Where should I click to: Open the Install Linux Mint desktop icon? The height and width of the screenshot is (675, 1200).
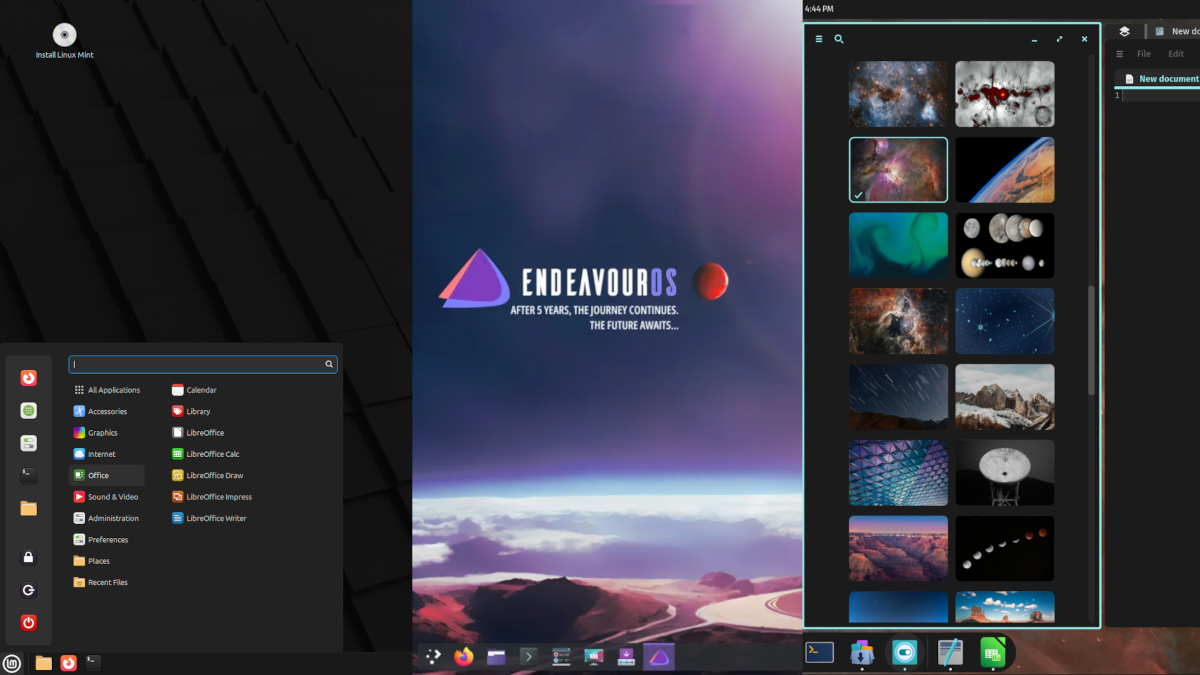65,41
